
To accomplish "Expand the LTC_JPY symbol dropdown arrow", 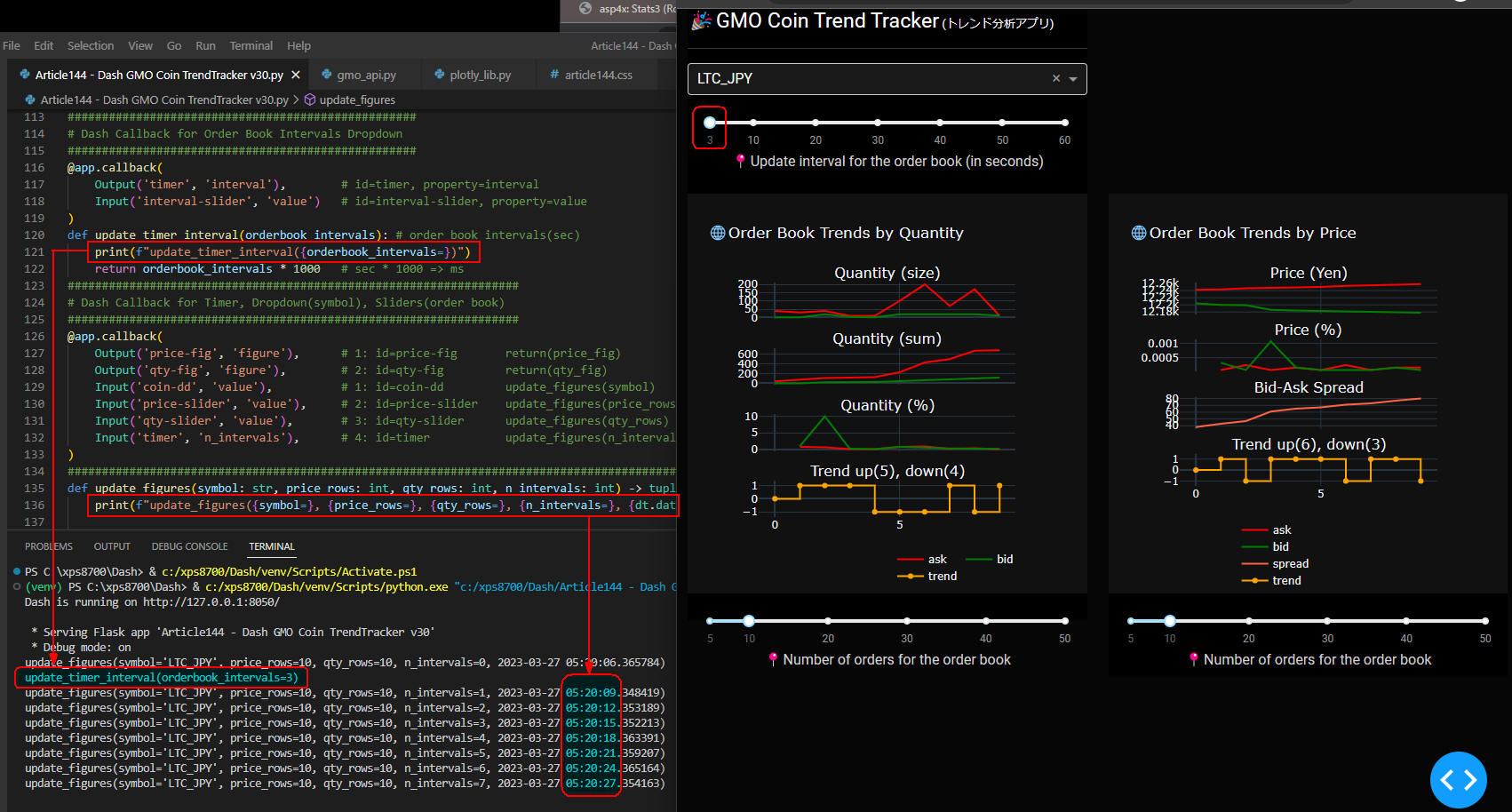I will click(1073, 79).
